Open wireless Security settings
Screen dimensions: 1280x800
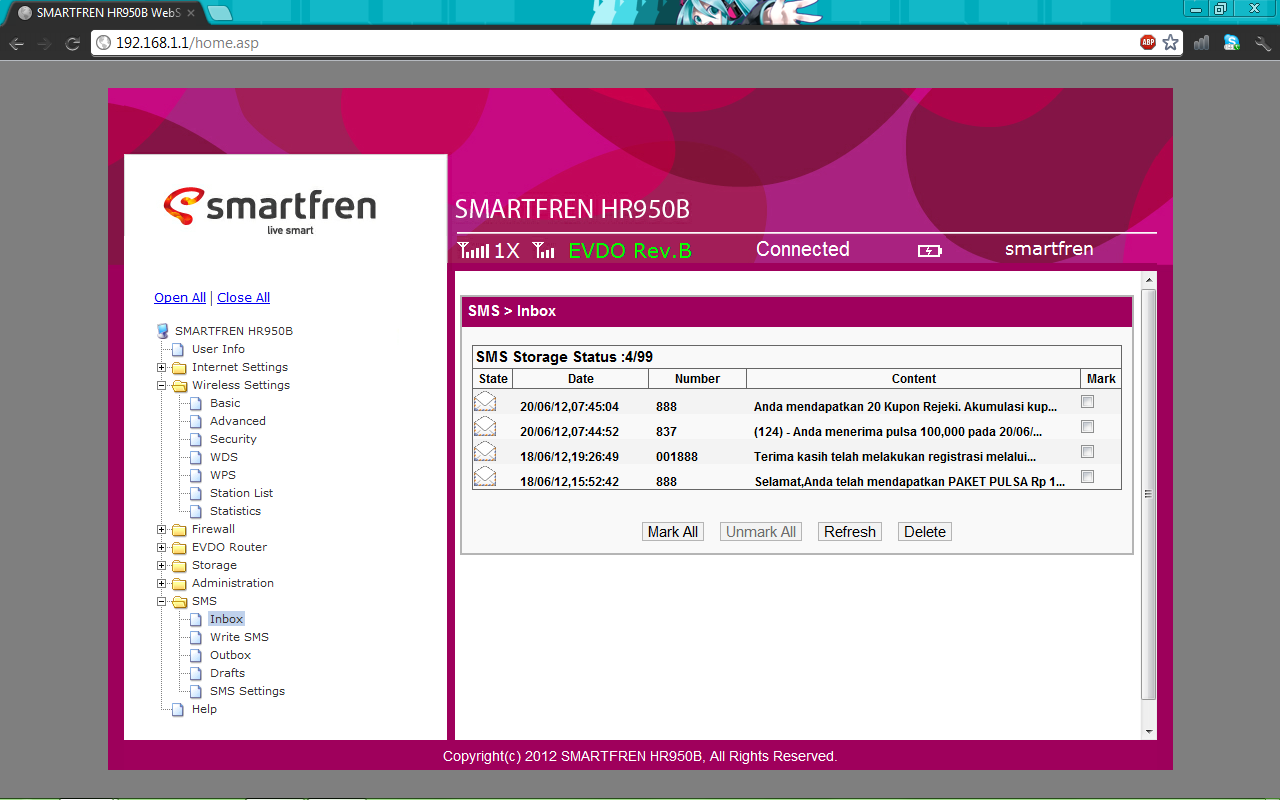click(x=233, y=439)
